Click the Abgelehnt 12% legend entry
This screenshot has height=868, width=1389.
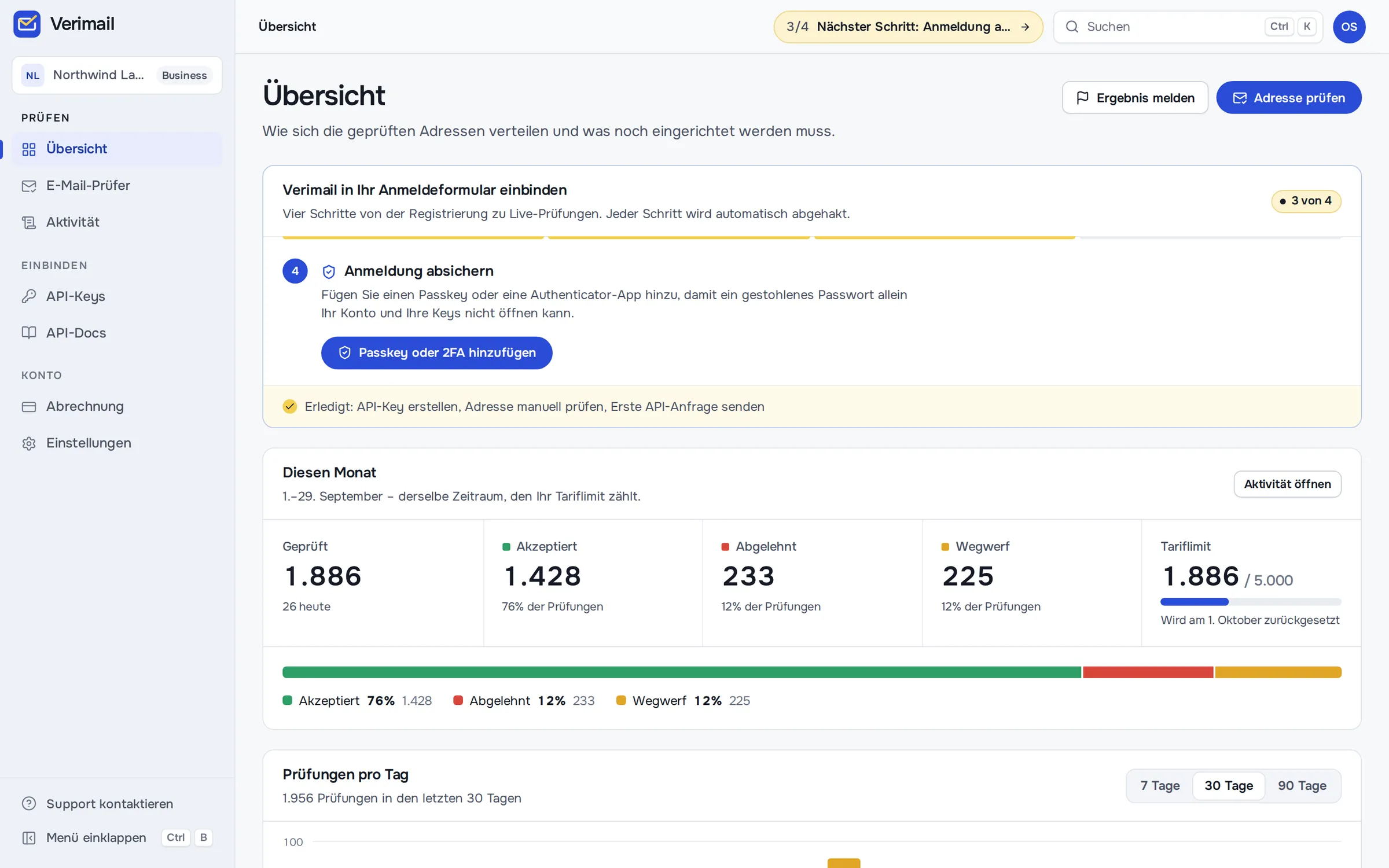click(524, 700)
